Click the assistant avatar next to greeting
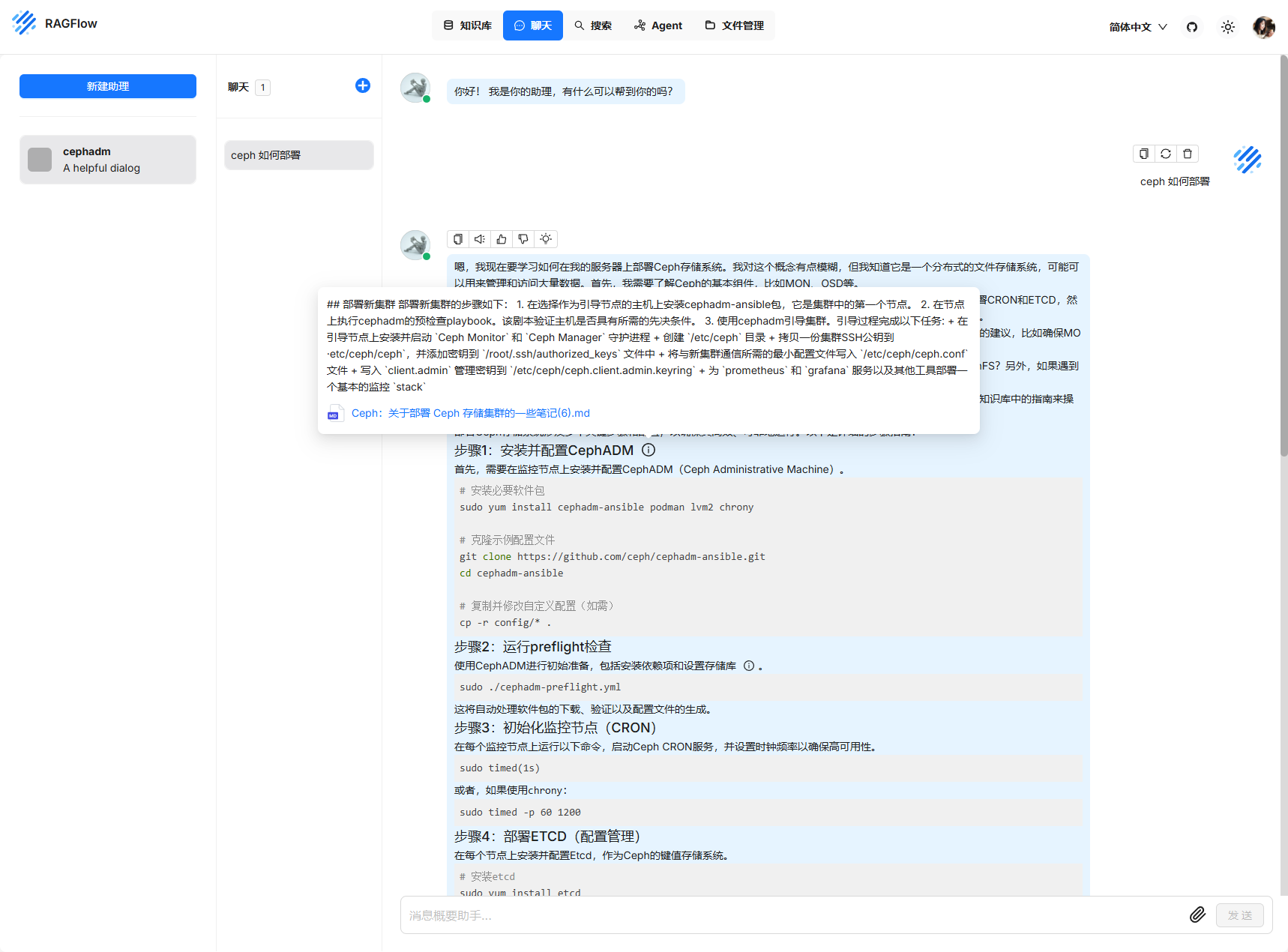 pyautogui.click(x=415, y=88)
